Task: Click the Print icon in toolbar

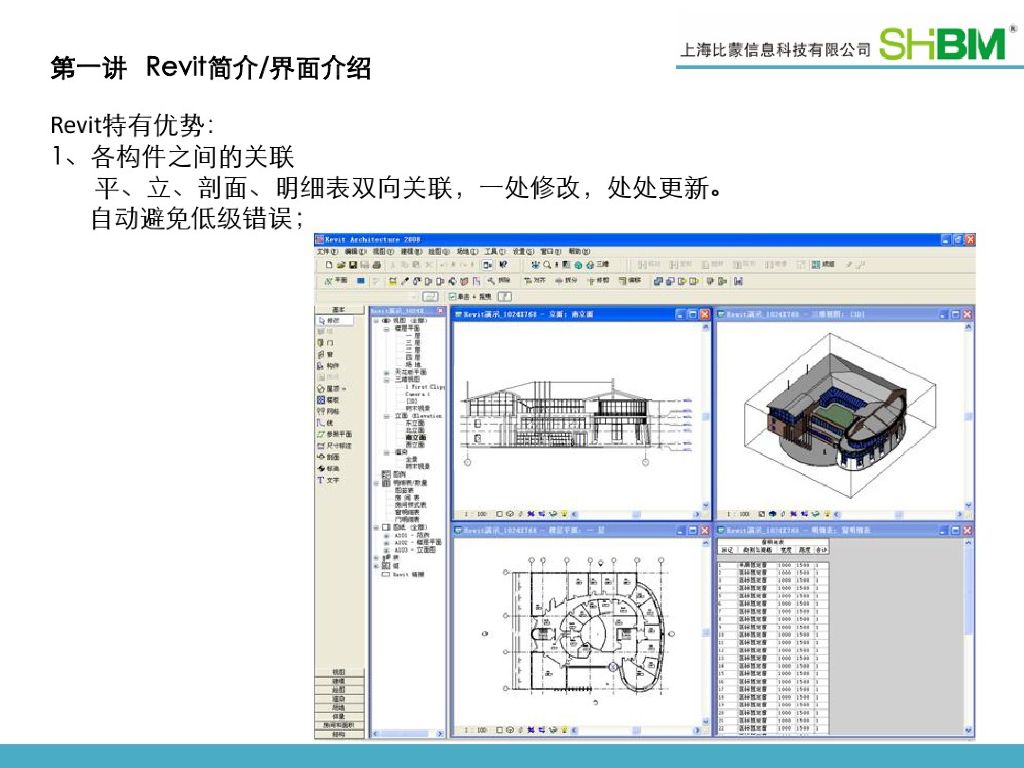Action: pos(376,265)
